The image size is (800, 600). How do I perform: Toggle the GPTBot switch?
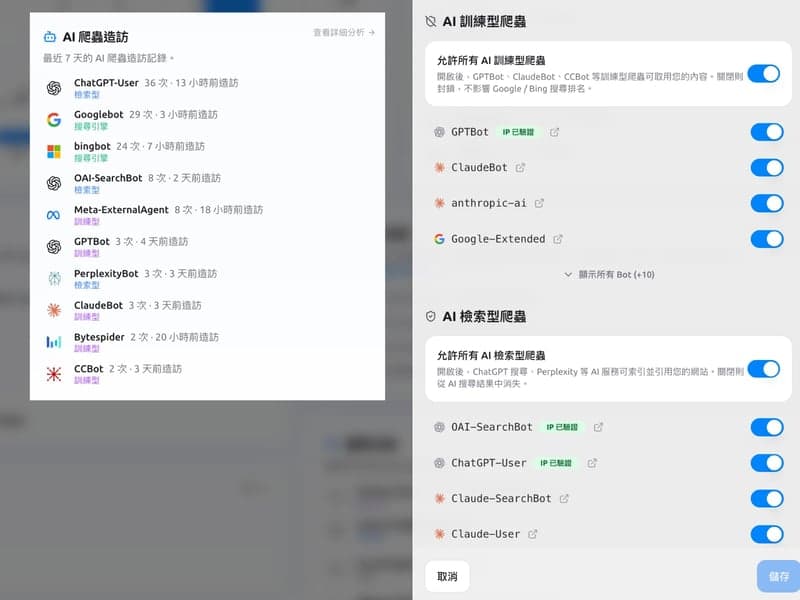coord(767,132)
